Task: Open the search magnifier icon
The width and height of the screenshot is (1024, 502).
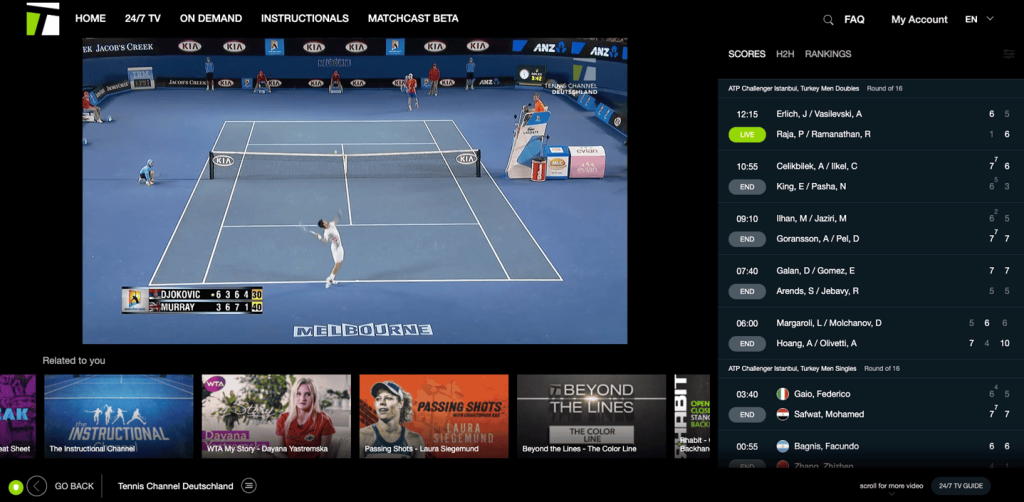Action: point(828,20)
